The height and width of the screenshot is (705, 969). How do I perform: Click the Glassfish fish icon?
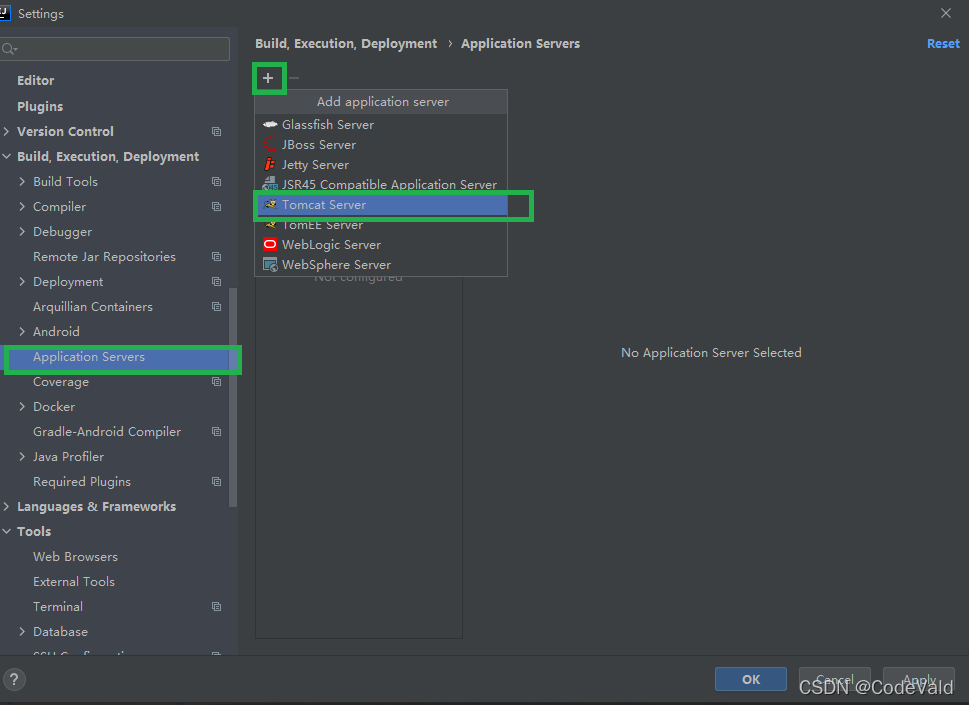click(270, 124)
